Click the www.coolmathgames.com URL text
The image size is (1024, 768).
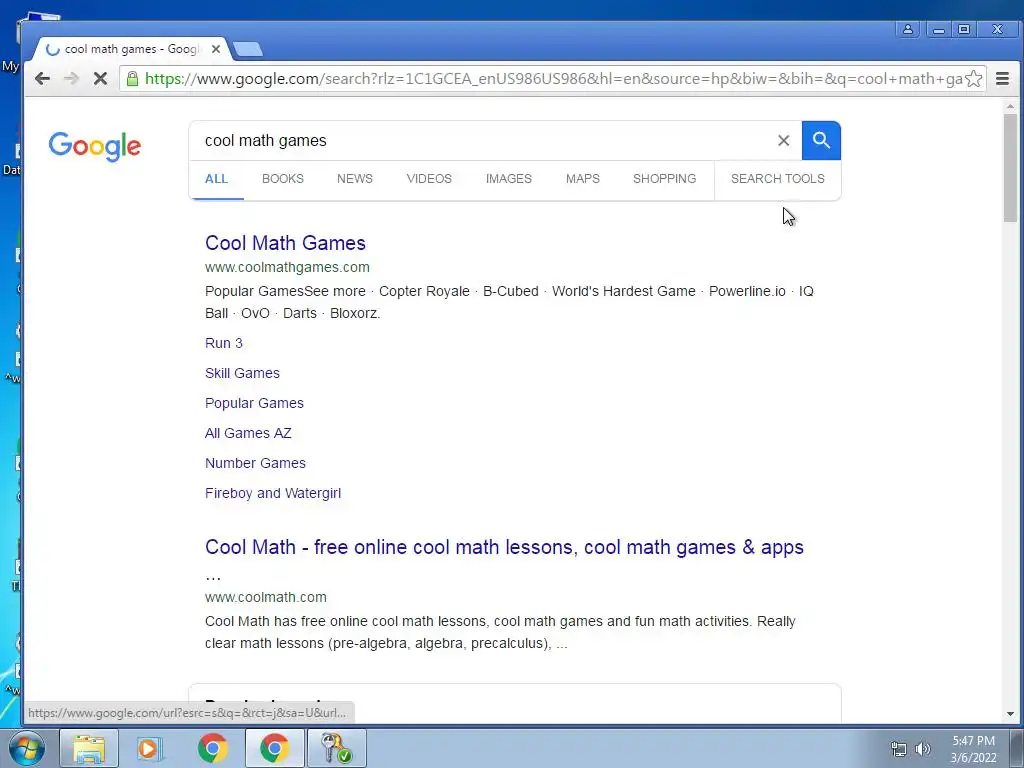tap(287, 267)
